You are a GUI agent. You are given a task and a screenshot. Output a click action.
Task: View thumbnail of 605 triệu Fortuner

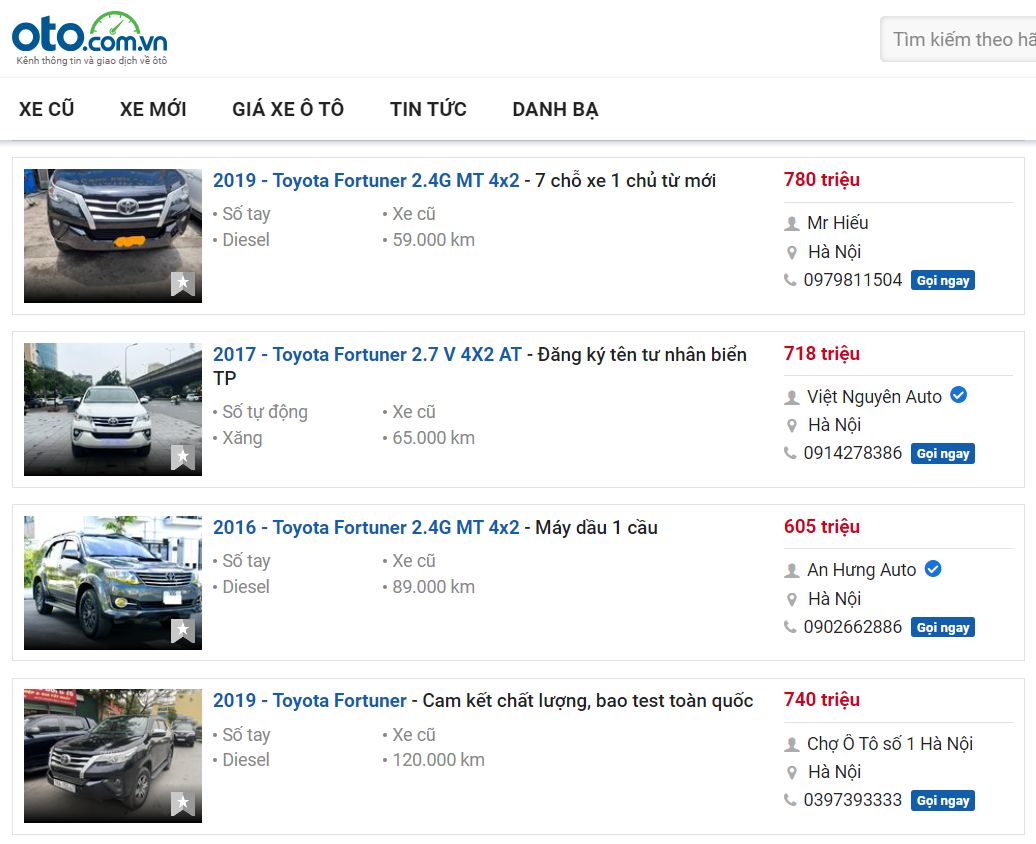click(113, 583)
